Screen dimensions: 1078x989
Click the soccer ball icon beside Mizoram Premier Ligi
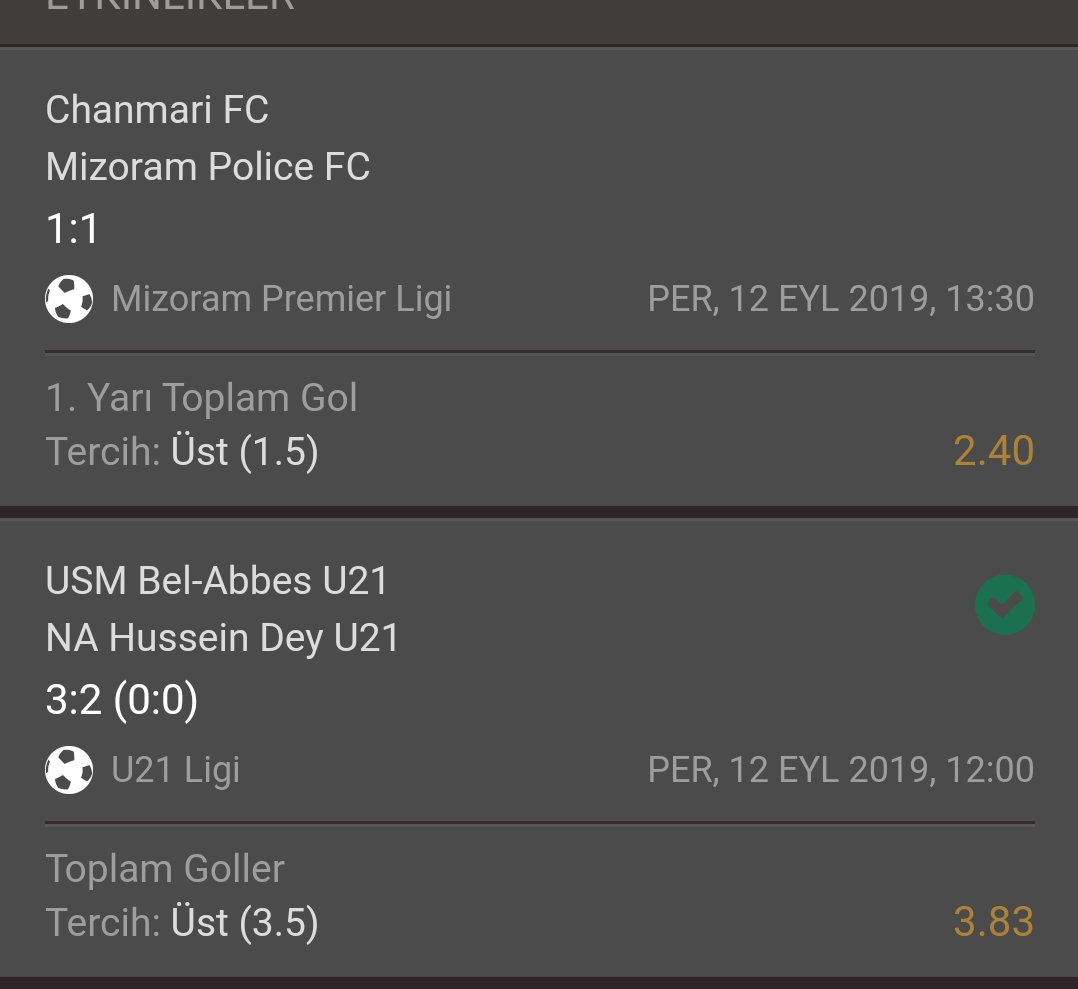pyautogui.click(x=69, y=299)
